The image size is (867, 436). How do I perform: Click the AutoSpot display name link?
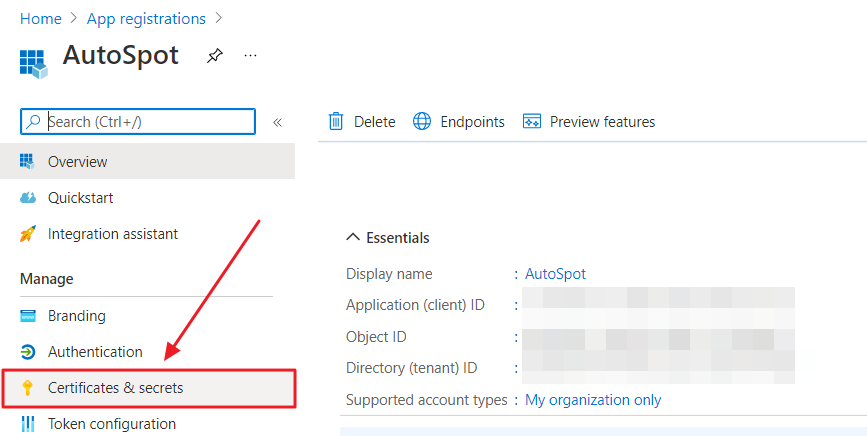point(555,274)
